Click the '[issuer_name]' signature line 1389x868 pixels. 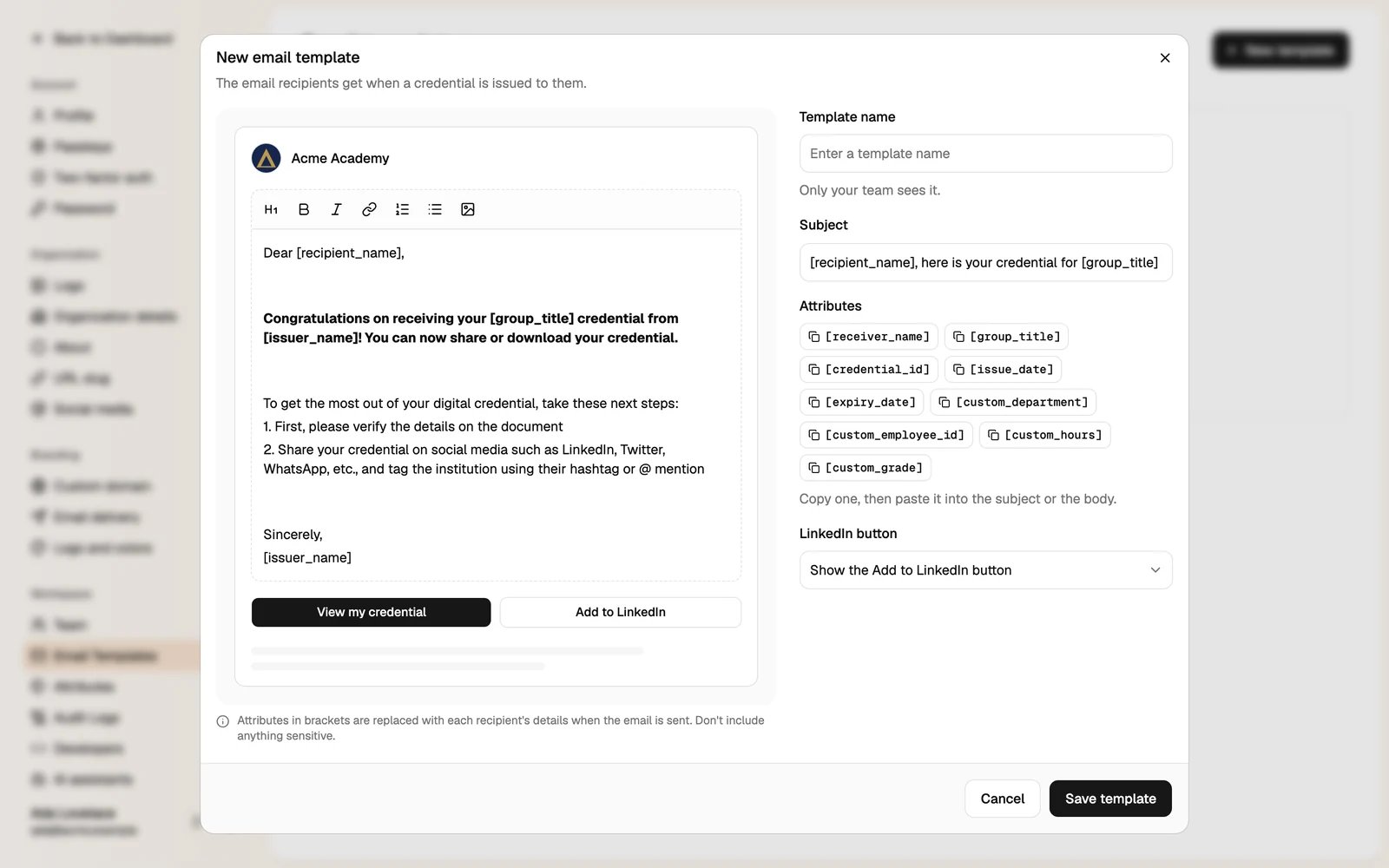coord(307,557)
